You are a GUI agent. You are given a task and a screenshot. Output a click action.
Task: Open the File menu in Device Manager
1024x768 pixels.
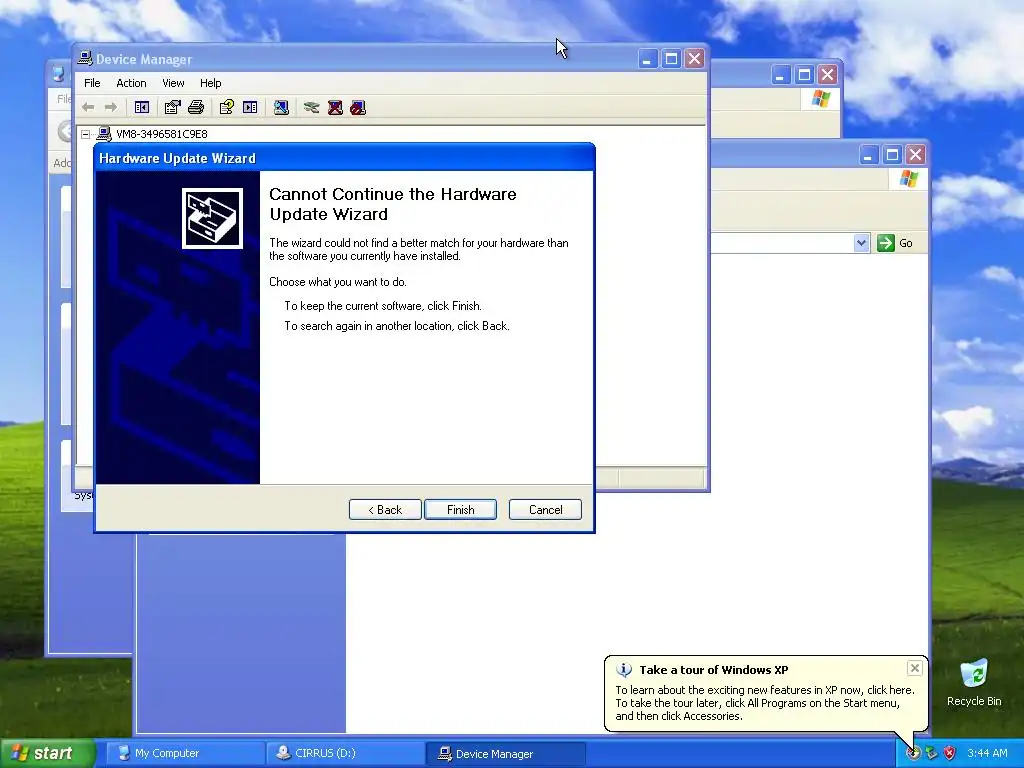(x=92, y=83)
